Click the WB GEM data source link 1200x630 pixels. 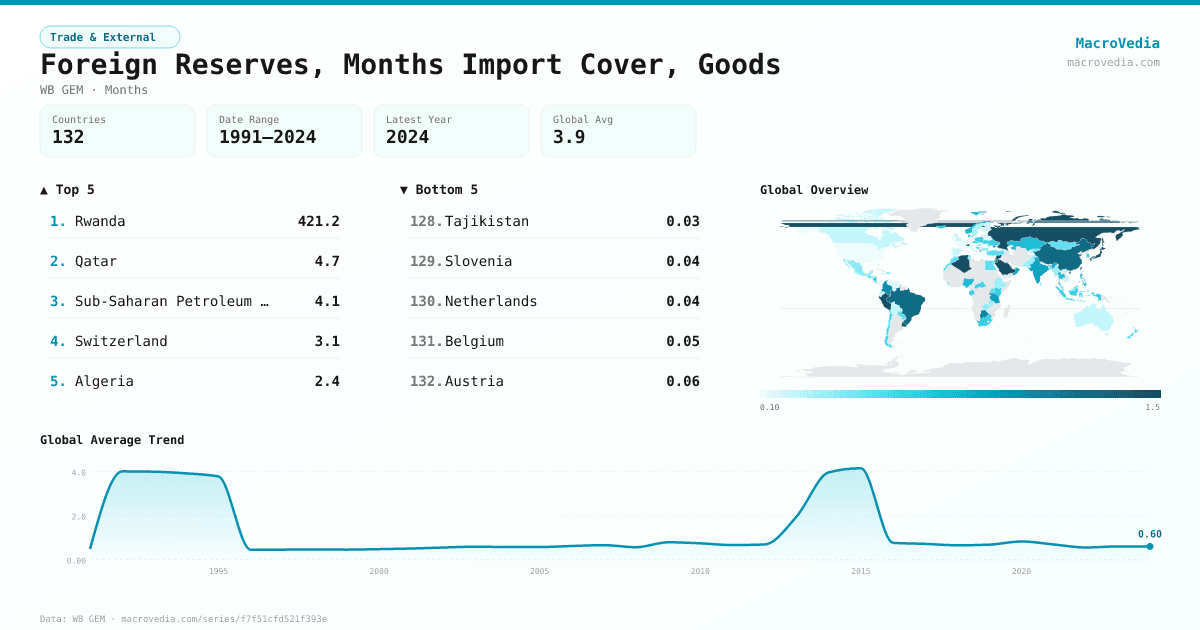click(87, 618)
